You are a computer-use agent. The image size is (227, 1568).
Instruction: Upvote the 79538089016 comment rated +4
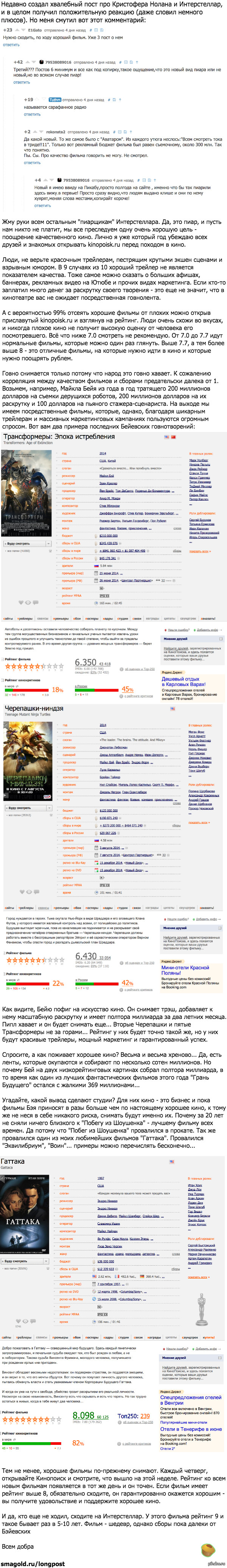pos(46,180)
